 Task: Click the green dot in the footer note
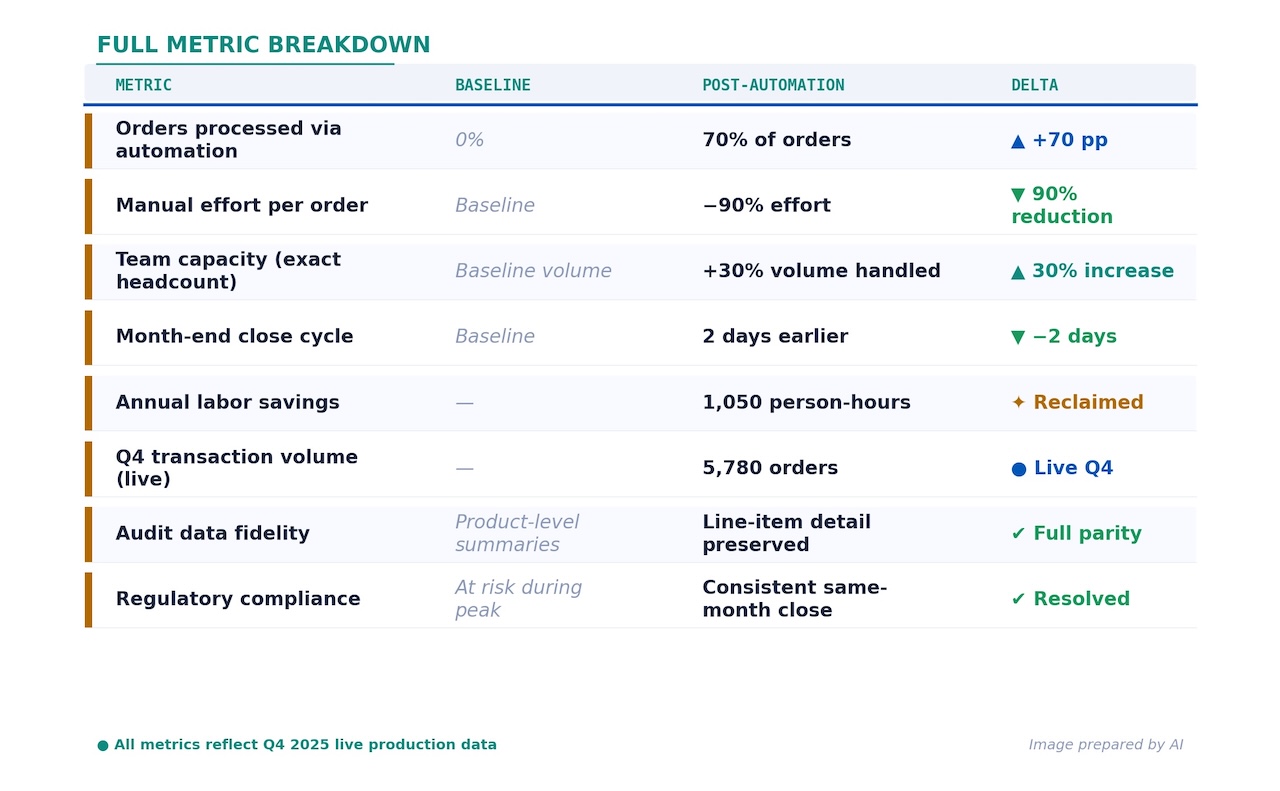click(x=103, y=745)
